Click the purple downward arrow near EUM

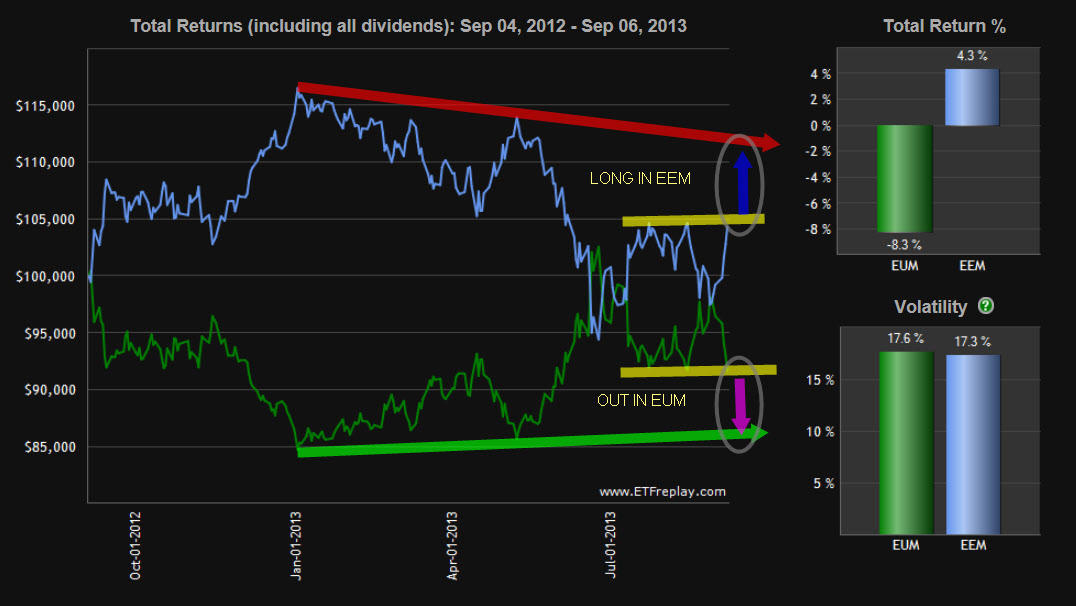pyautogui.click(x=741, y=405)
